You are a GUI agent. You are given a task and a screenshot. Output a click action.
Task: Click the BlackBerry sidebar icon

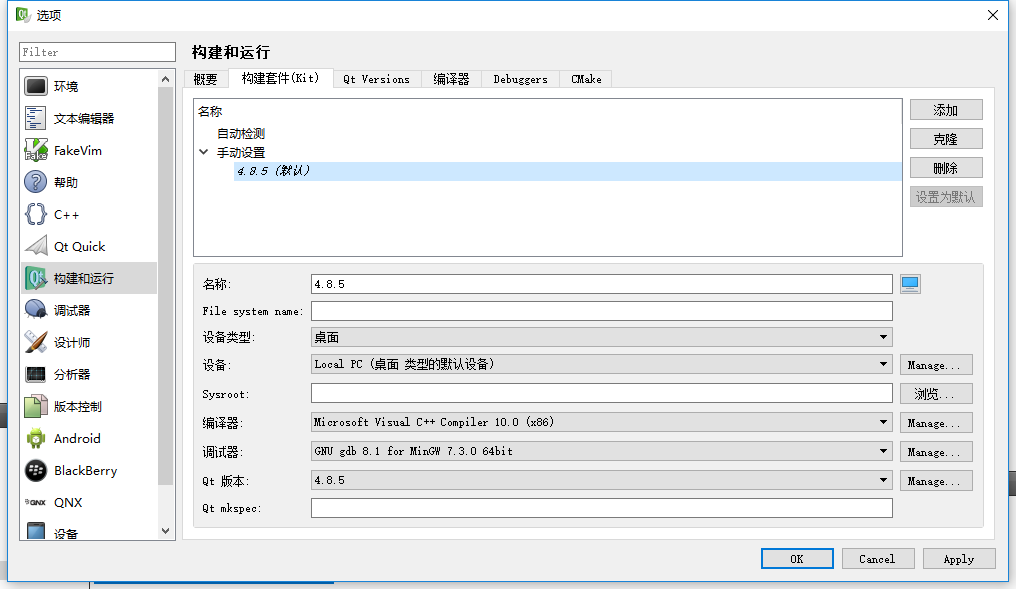tap(35, 470)
